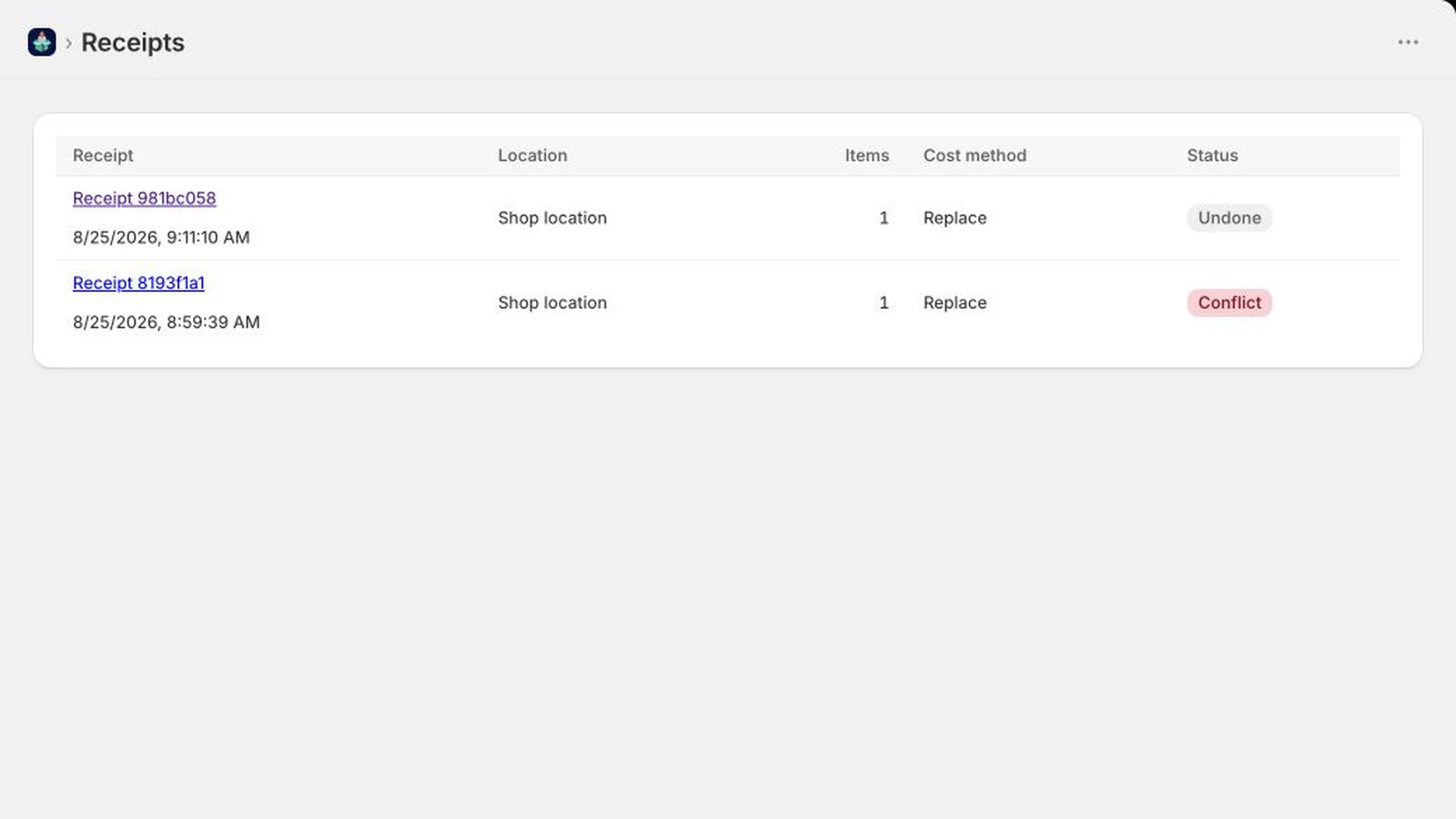This screenshot has width=1456, height=819.
Task: Click the Undone status badge
Action: (1229, 217)
